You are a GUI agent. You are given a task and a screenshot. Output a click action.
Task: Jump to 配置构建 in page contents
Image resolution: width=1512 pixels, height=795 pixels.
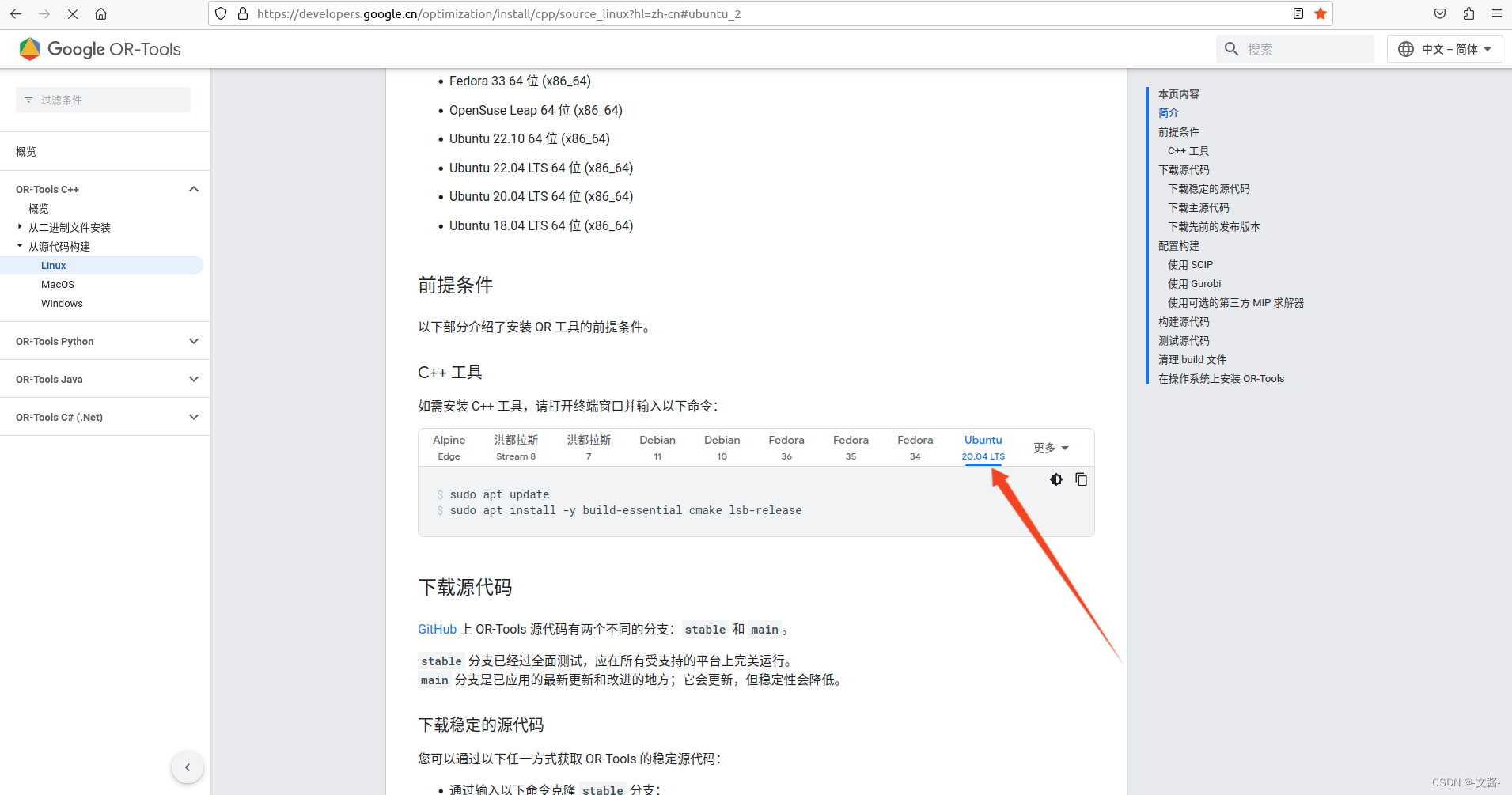tap(1179, 245)
